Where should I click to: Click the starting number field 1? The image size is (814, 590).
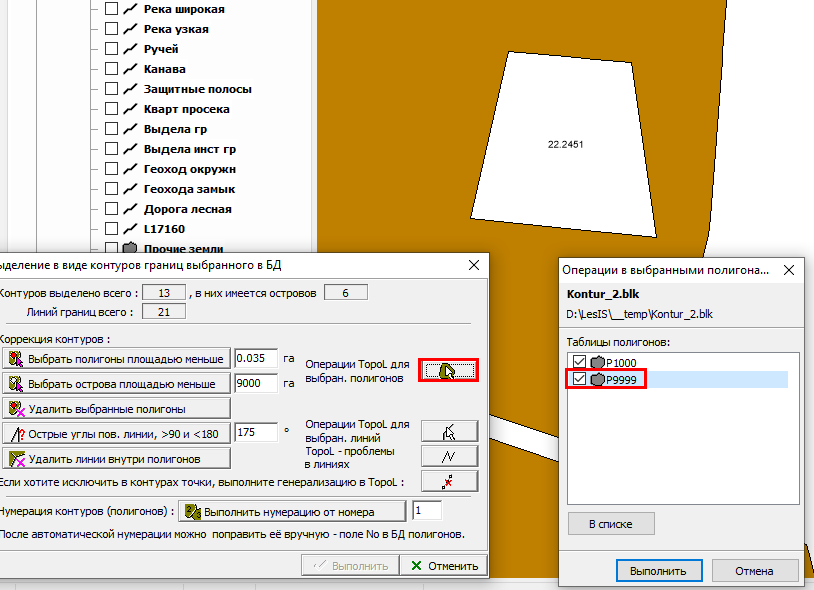427,511
